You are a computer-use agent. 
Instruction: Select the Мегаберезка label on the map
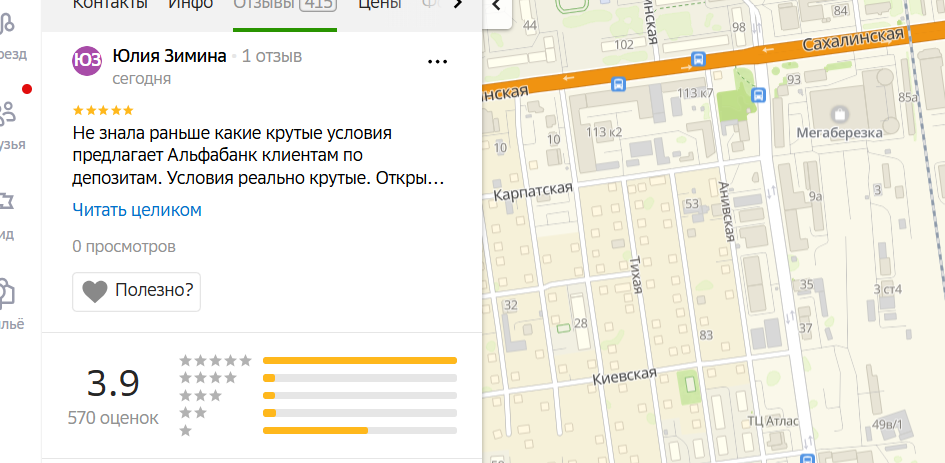[840, 133]
